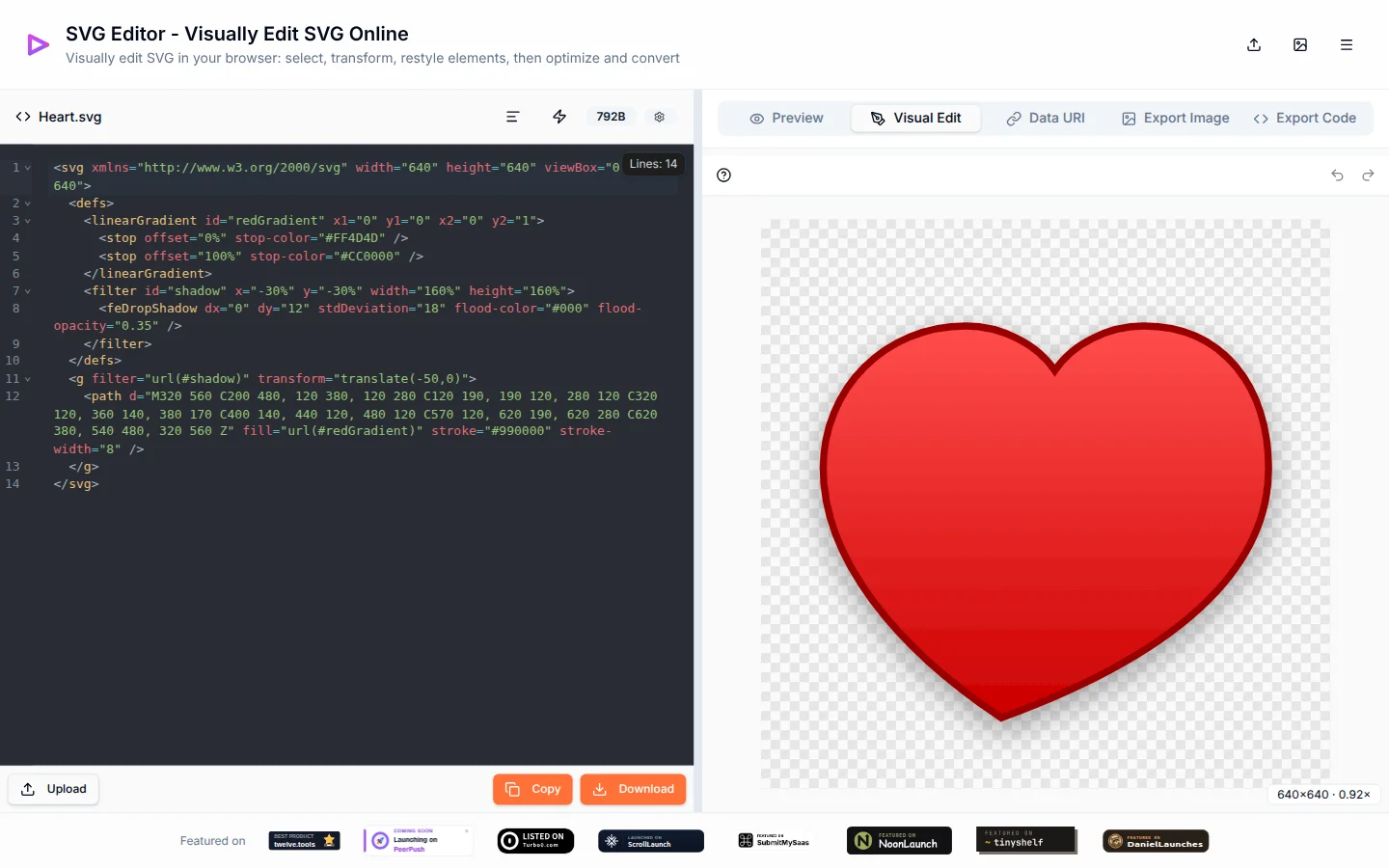
Task: Open the help question mark icon
Action: click(x=724, y=175)
